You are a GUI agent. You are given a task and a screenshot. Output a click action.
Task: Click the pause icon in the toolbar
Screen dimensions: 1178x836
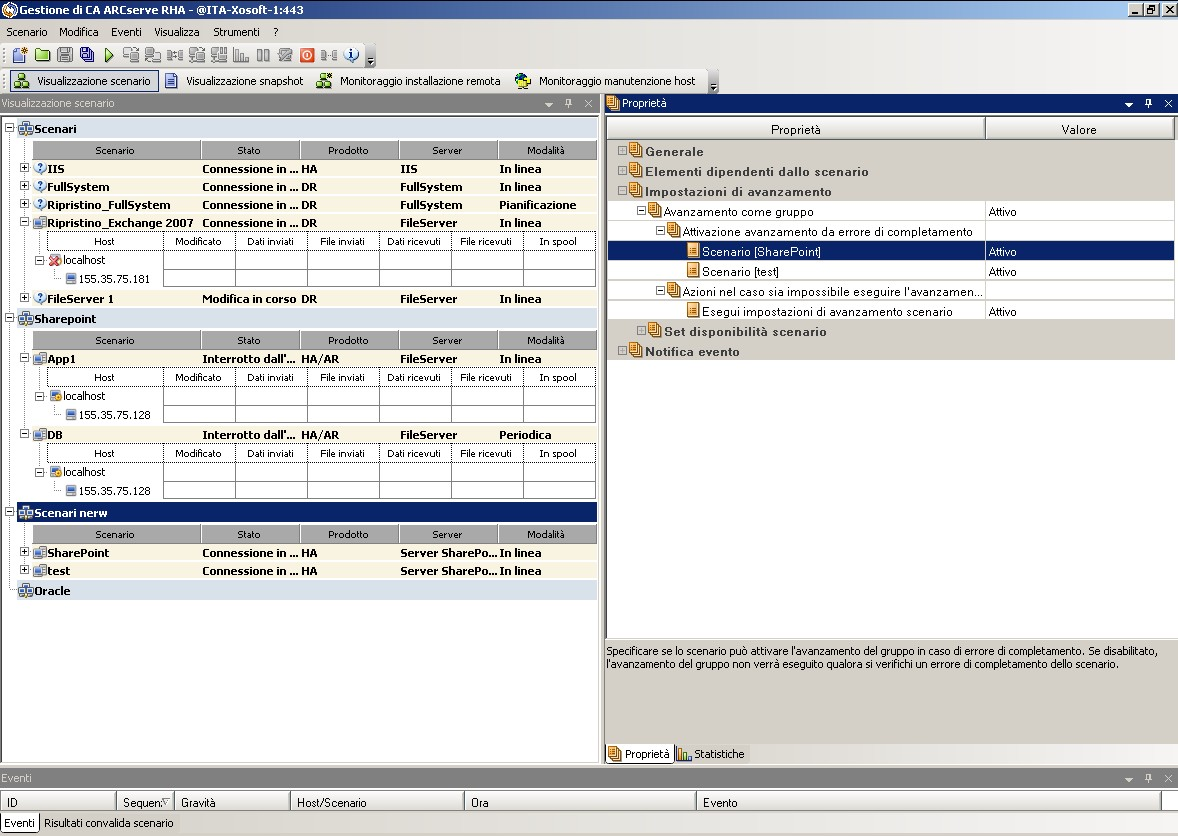click(x=263, y=55)
